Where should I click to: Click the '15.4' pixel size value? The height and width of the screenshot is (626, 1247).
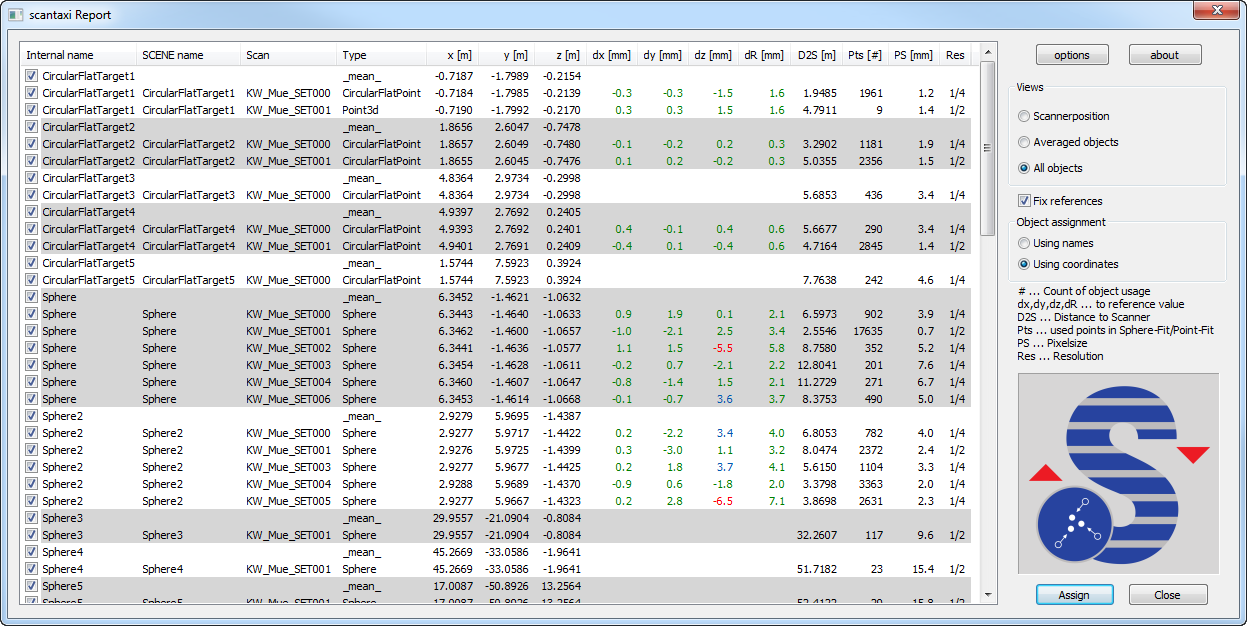click(922, 569)
